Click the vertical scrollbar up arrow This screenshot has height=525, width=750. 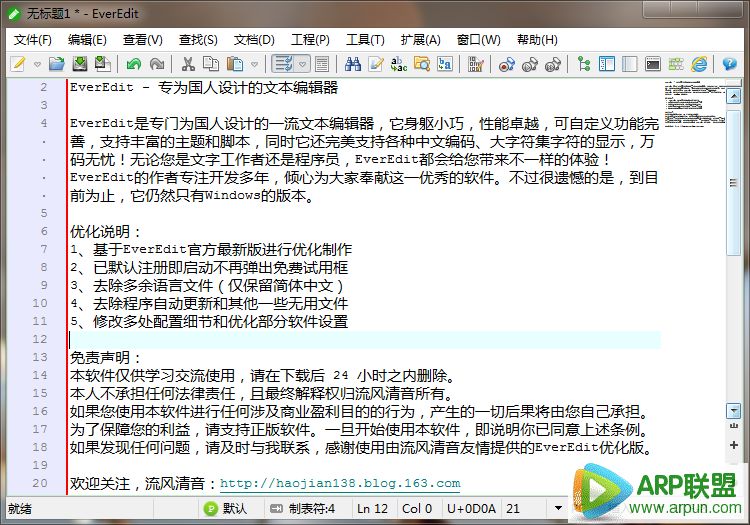(733, 97)
